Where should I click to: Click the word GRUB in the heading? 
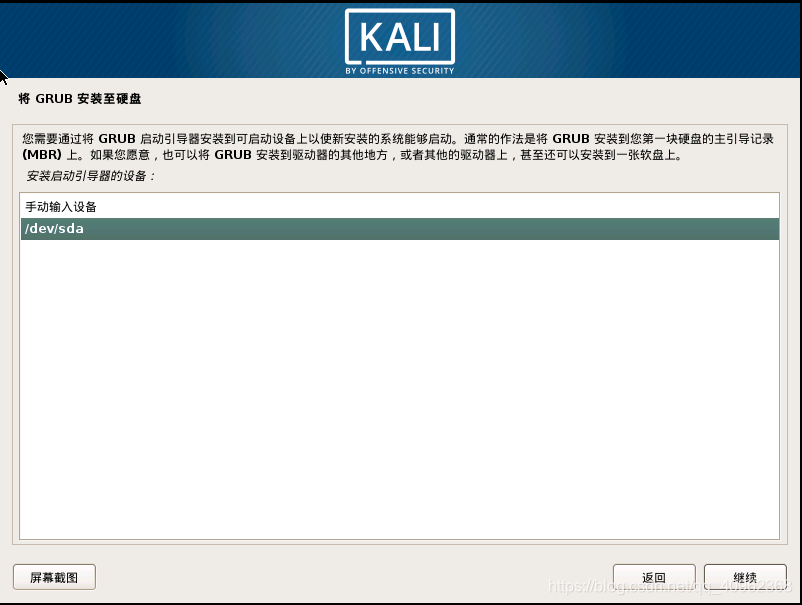tap(54, 99)
